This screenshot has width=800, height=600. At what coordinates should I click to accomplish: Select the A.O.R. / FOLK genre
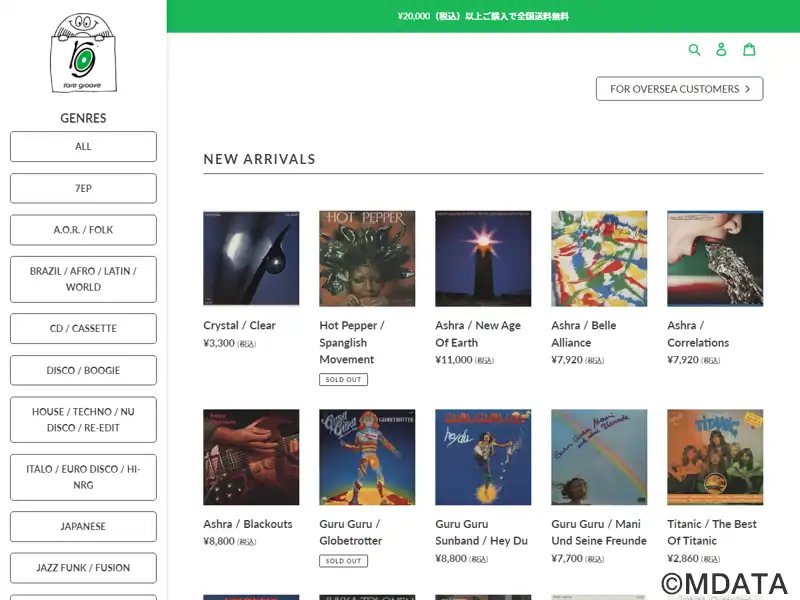(83, 230)
